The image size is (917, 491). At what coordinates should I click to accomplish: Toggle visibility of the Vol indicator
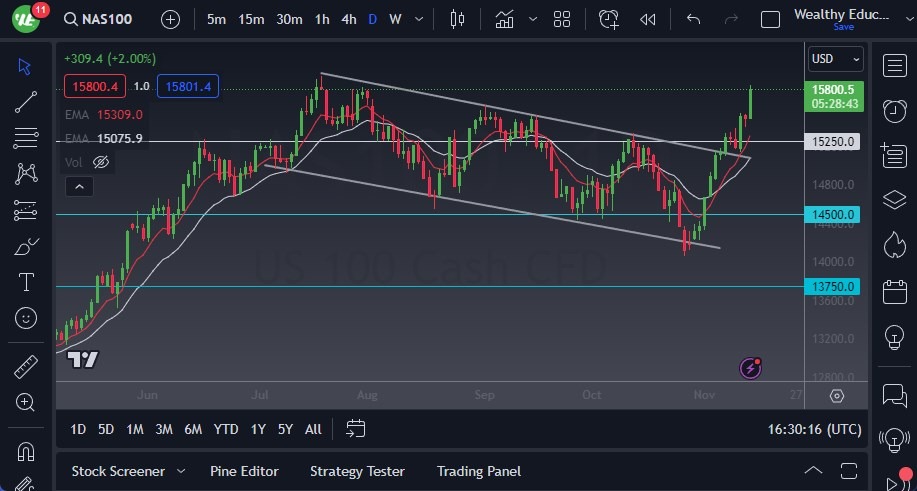tap(101, 162)
